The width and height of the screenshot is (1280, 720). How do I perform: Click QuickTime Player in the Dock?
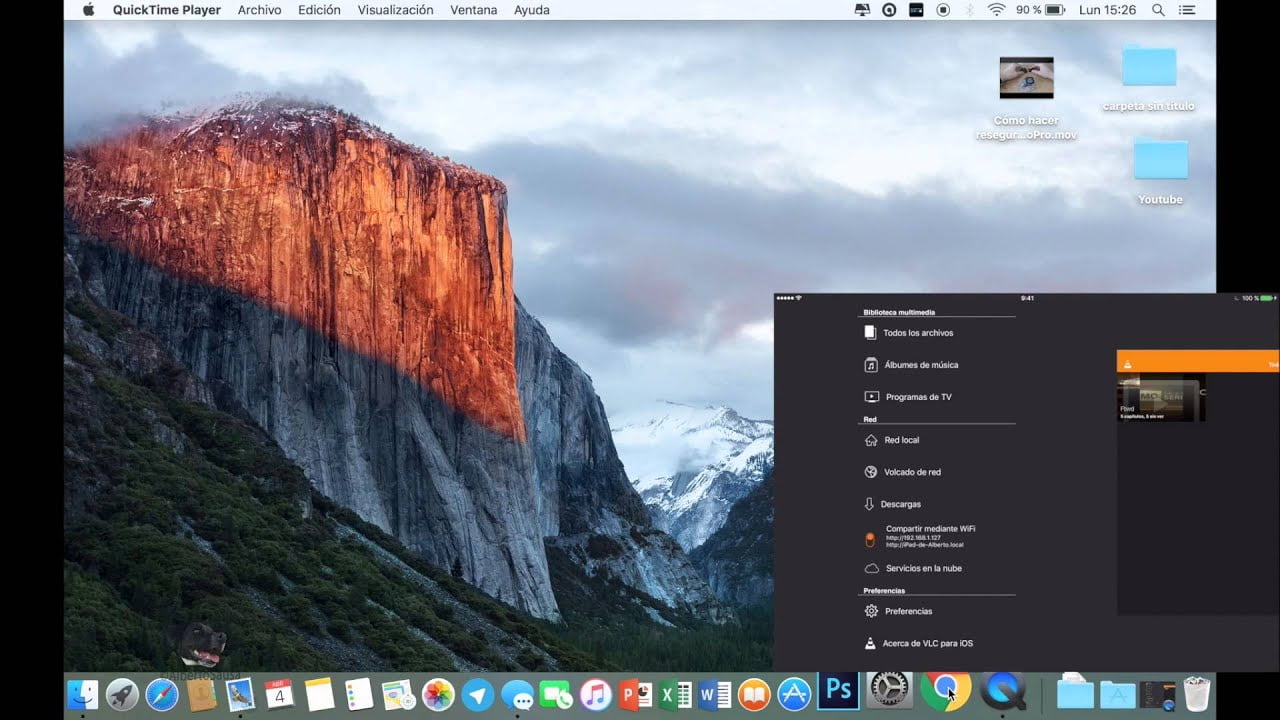tap(1003, 690)
